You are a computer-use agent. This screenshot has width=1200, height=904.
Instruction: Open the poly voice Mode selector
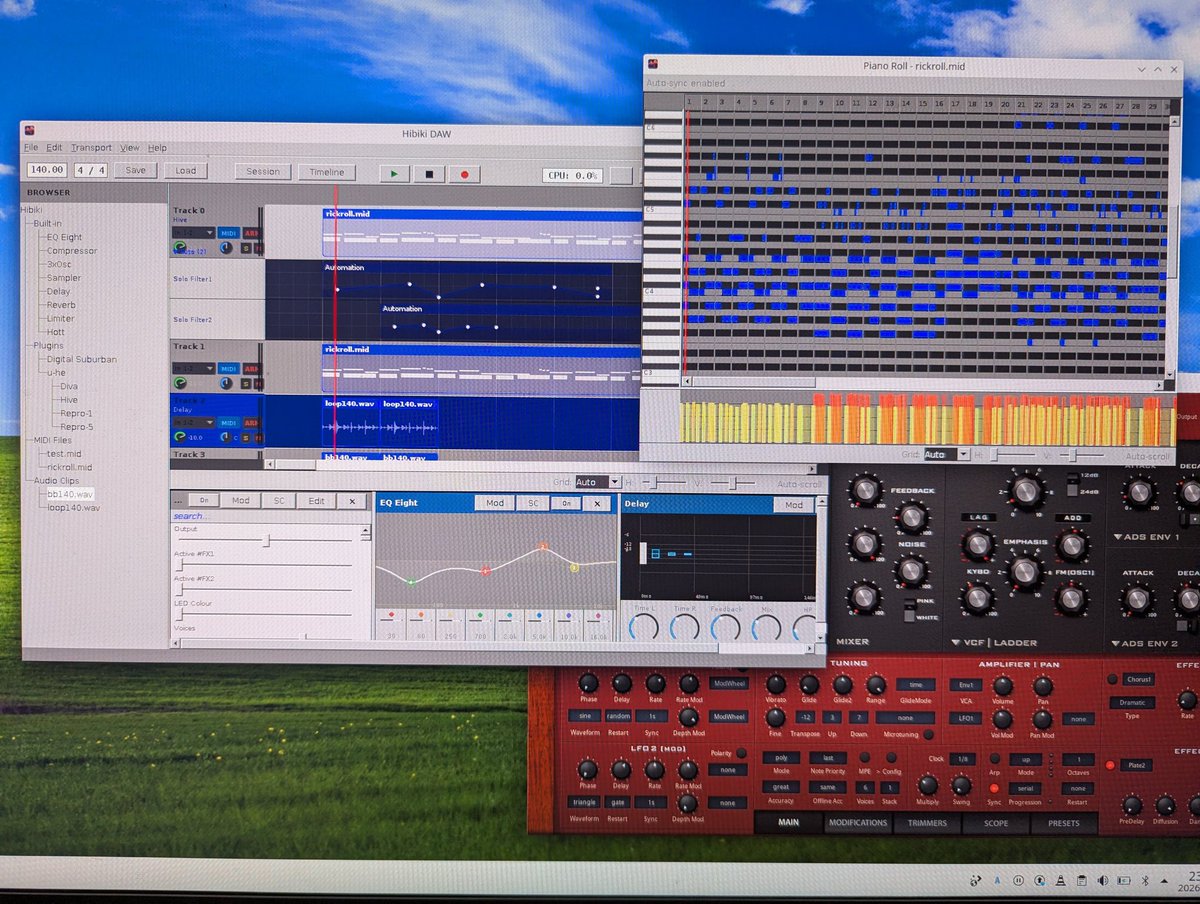[781, 758]
